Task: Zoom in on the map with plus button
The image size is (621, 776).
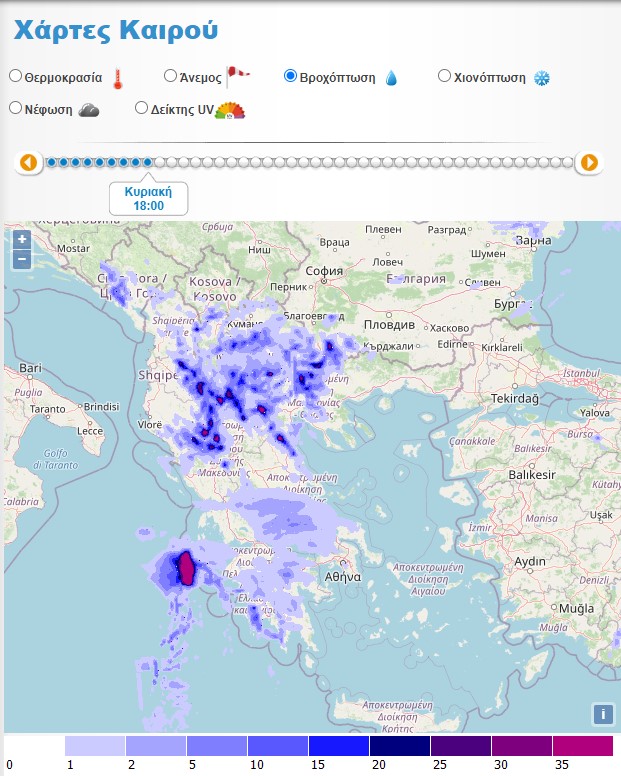Action: pyautogui.click(x=22, y=240)
